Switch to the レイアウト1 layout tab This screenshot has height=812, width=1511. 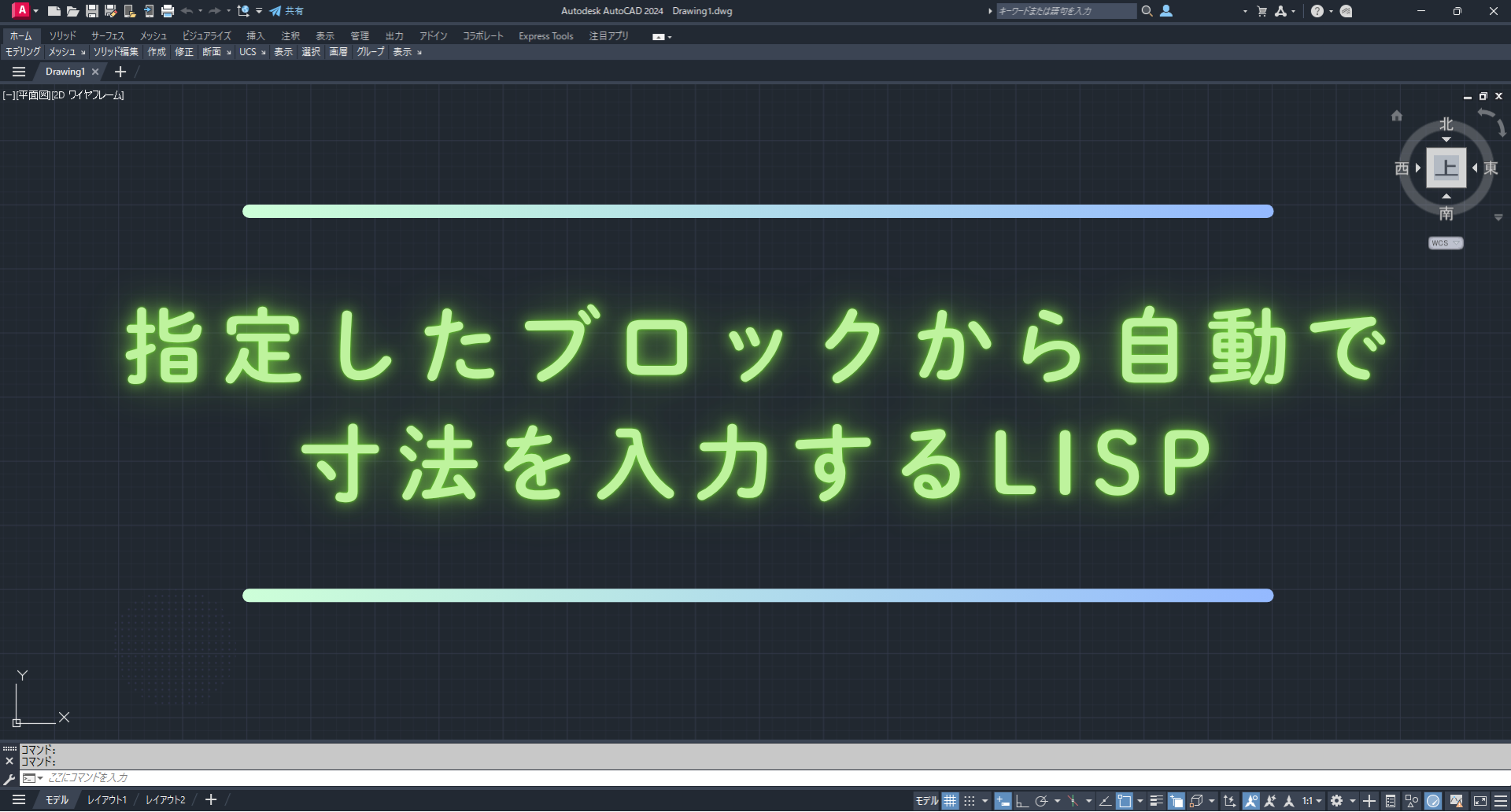(x=106, y=800)
